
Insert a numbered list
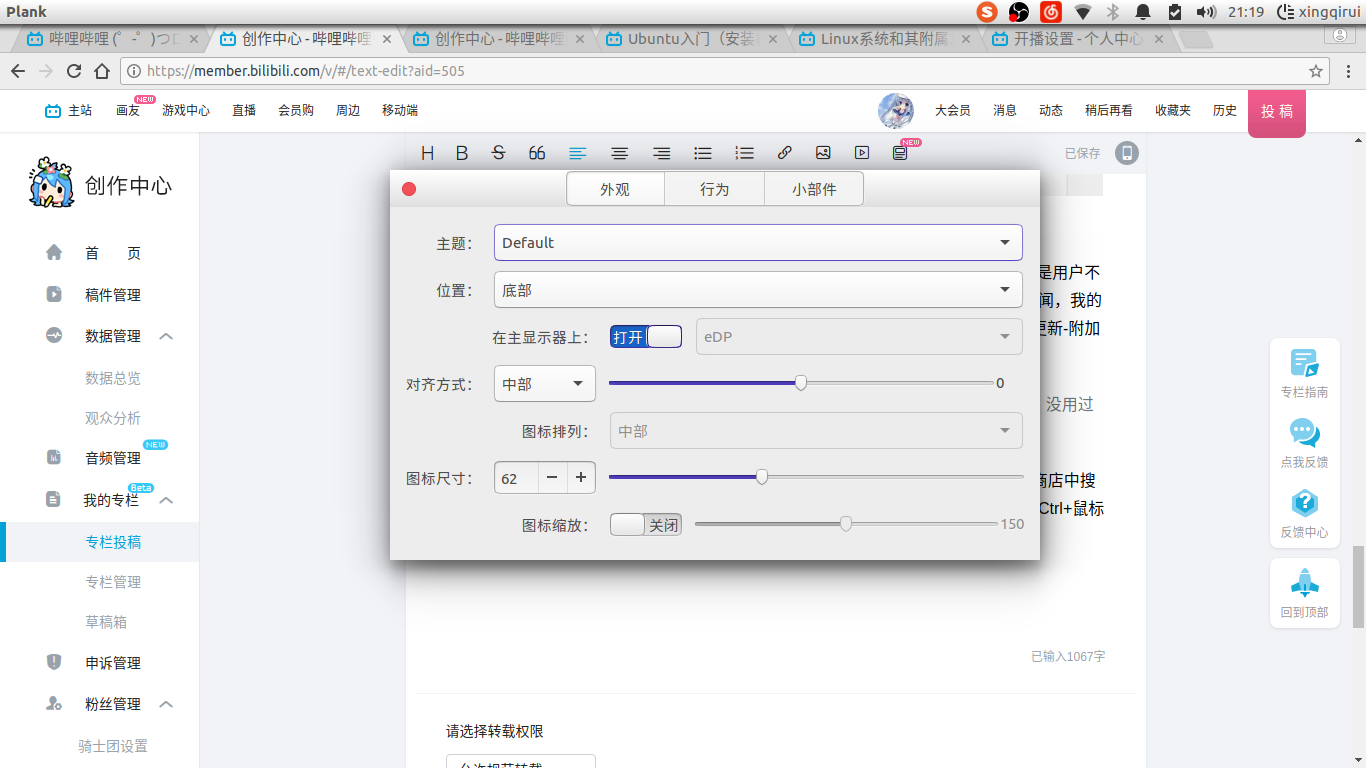(x=744, y=153)
